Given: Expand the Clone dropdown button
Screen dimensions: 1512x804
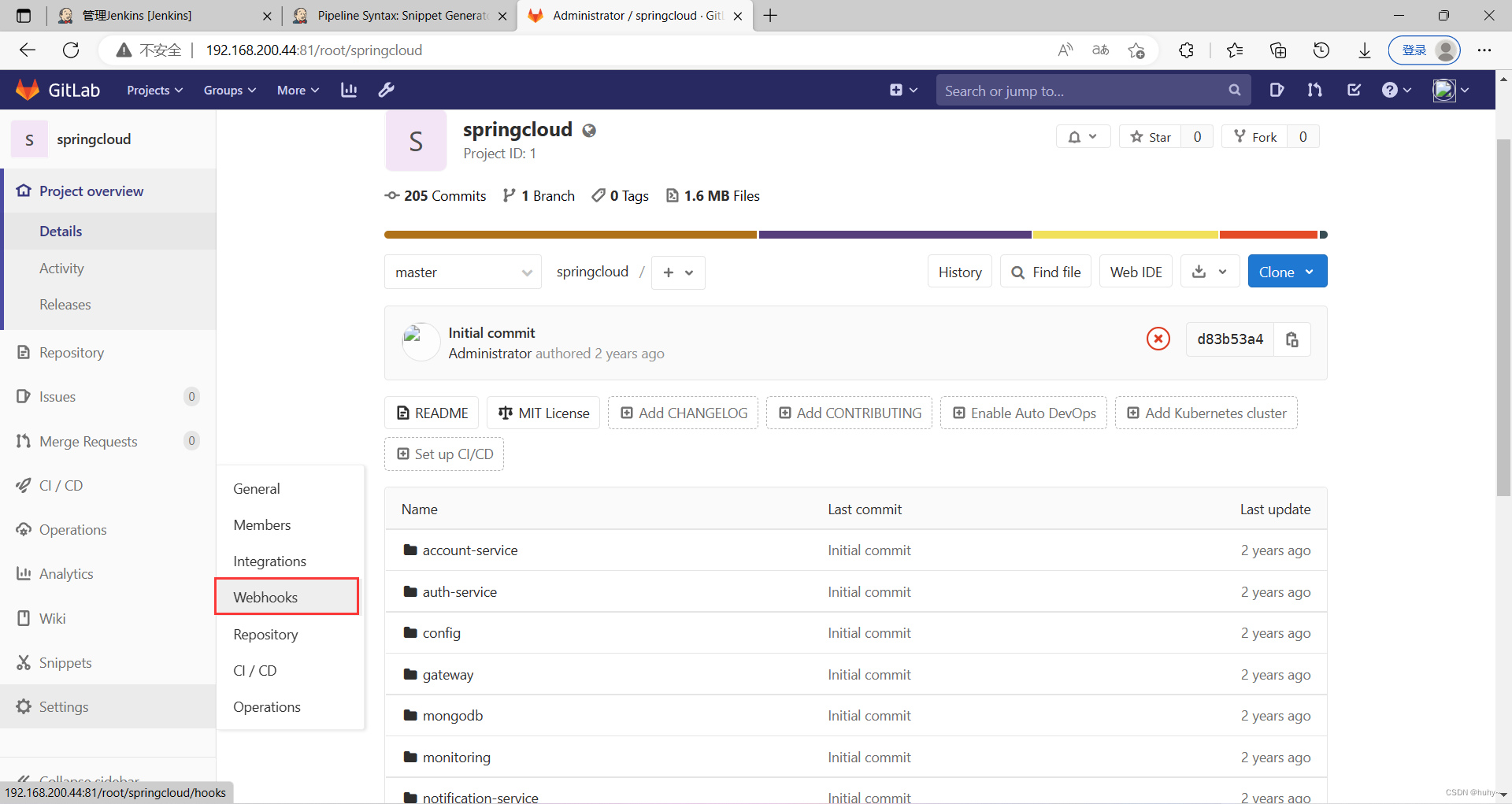Looking at the screenshot, I should 1287,271.
